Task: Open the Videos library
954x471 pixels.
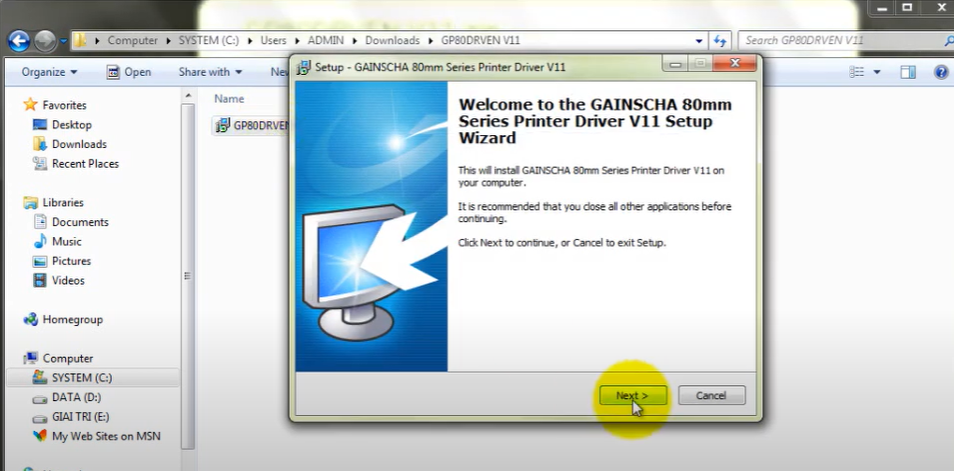Action: [68, 281]
